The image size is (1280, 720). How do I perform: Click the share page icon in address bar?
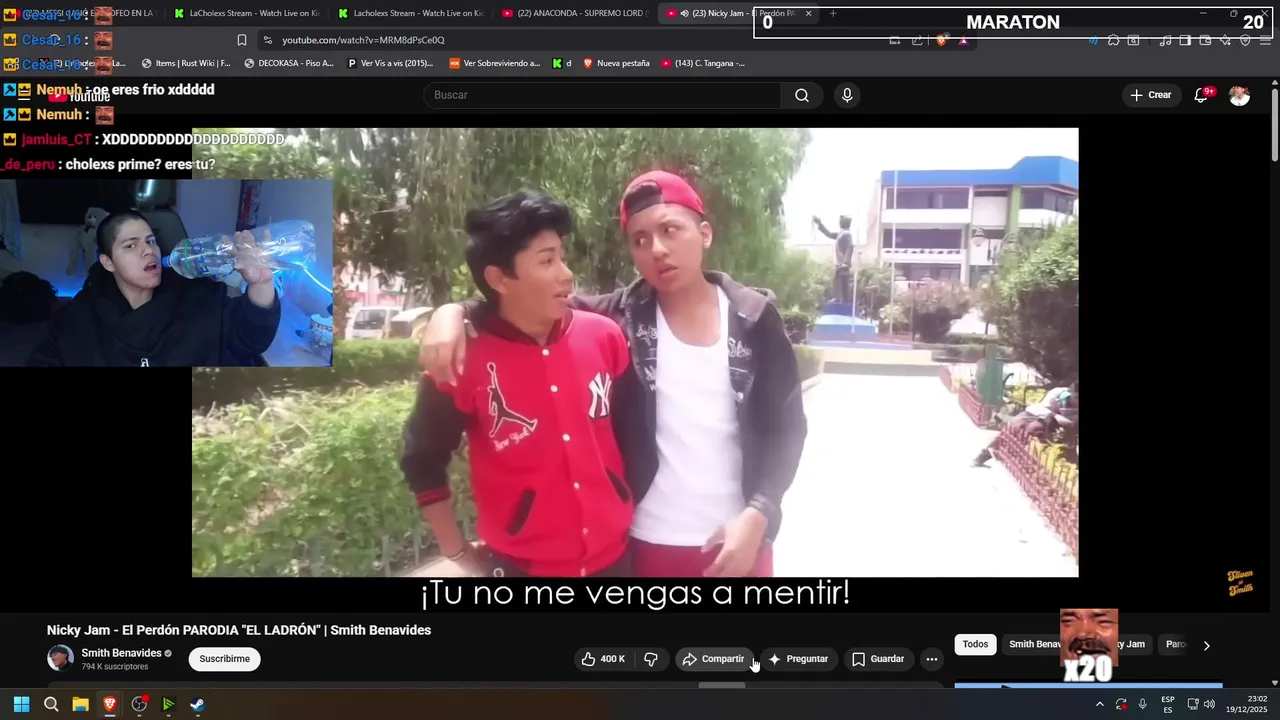(x=917, y=40)
